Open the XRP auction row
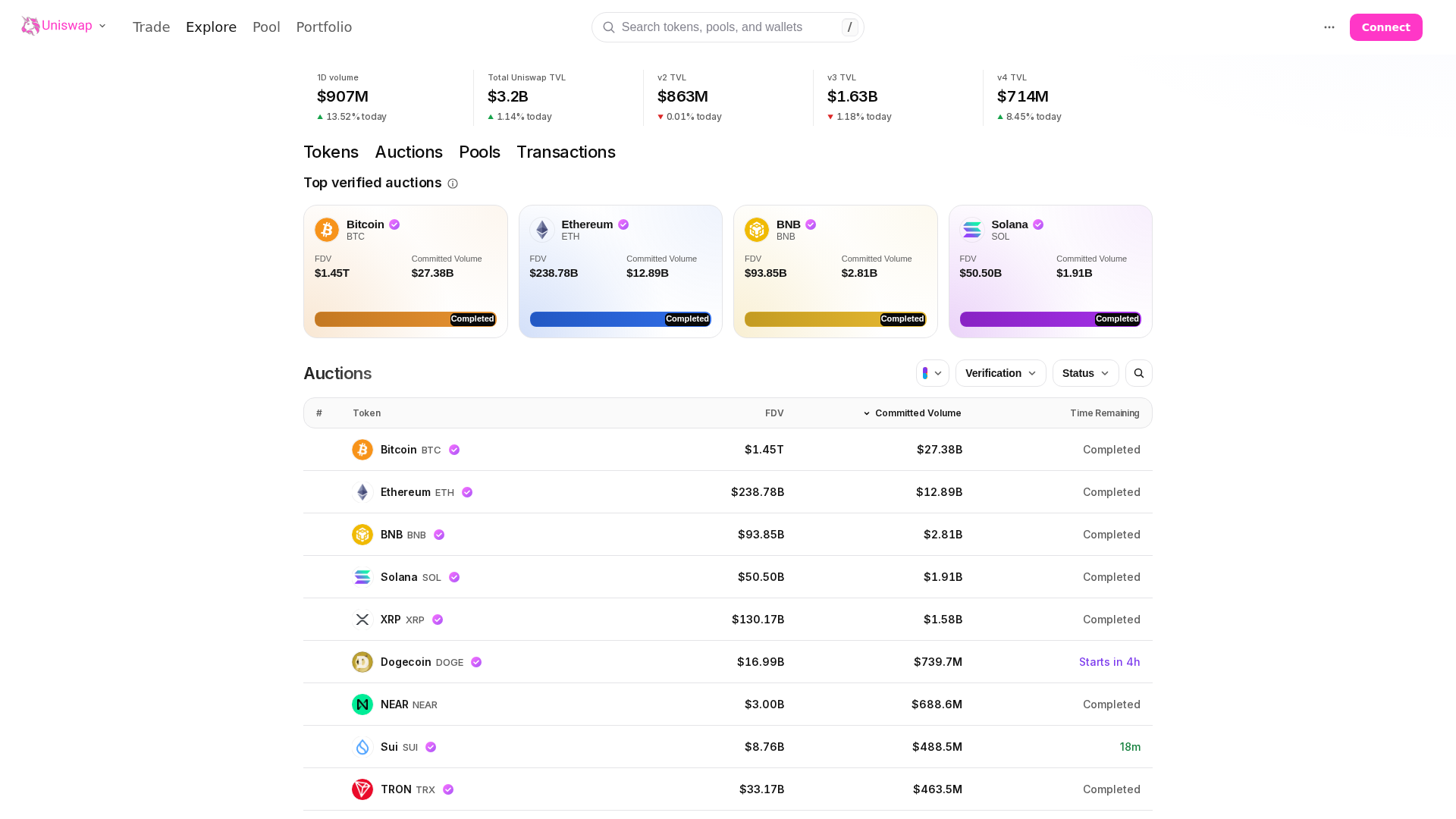Image resolution: width=1456 pixels, height=819 pixels. tap(728, 620)
